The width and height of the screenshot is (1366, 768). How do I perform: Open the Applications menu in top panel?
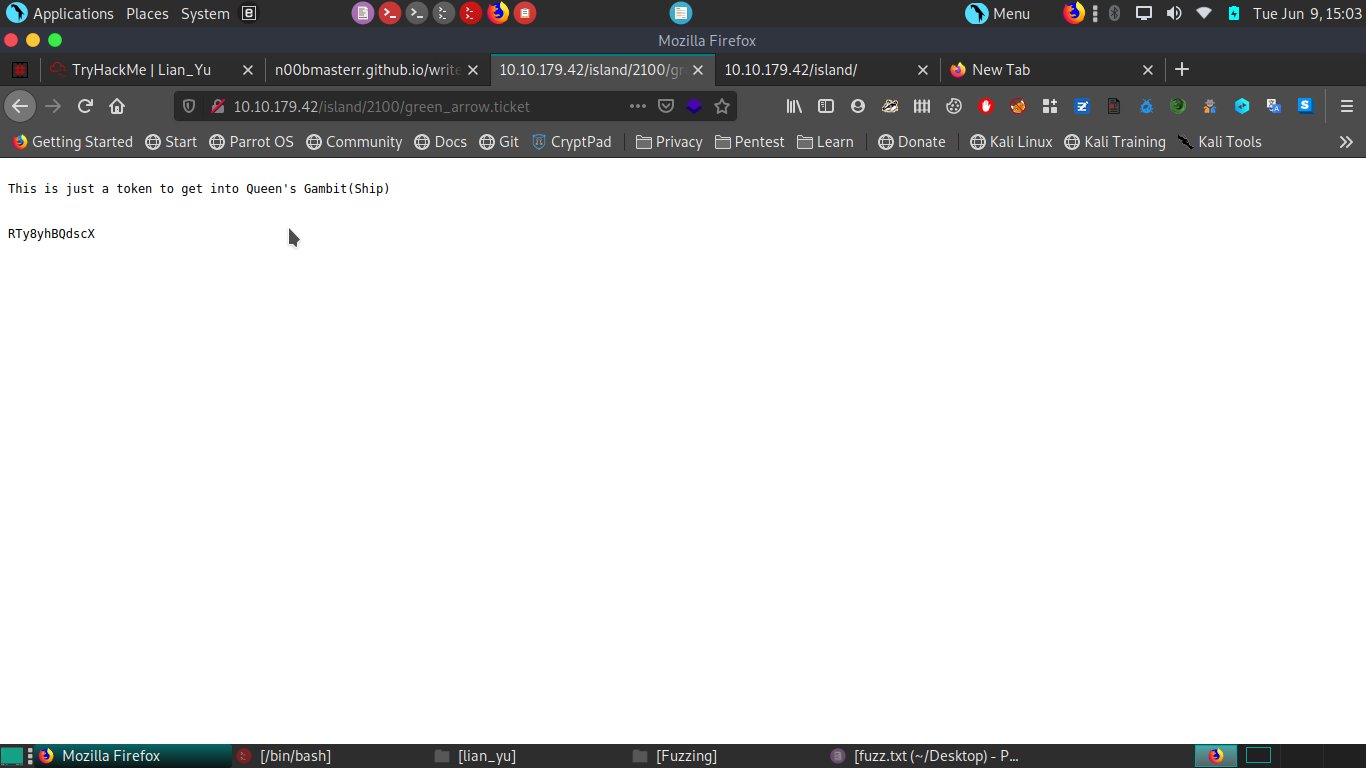[61, 14]
